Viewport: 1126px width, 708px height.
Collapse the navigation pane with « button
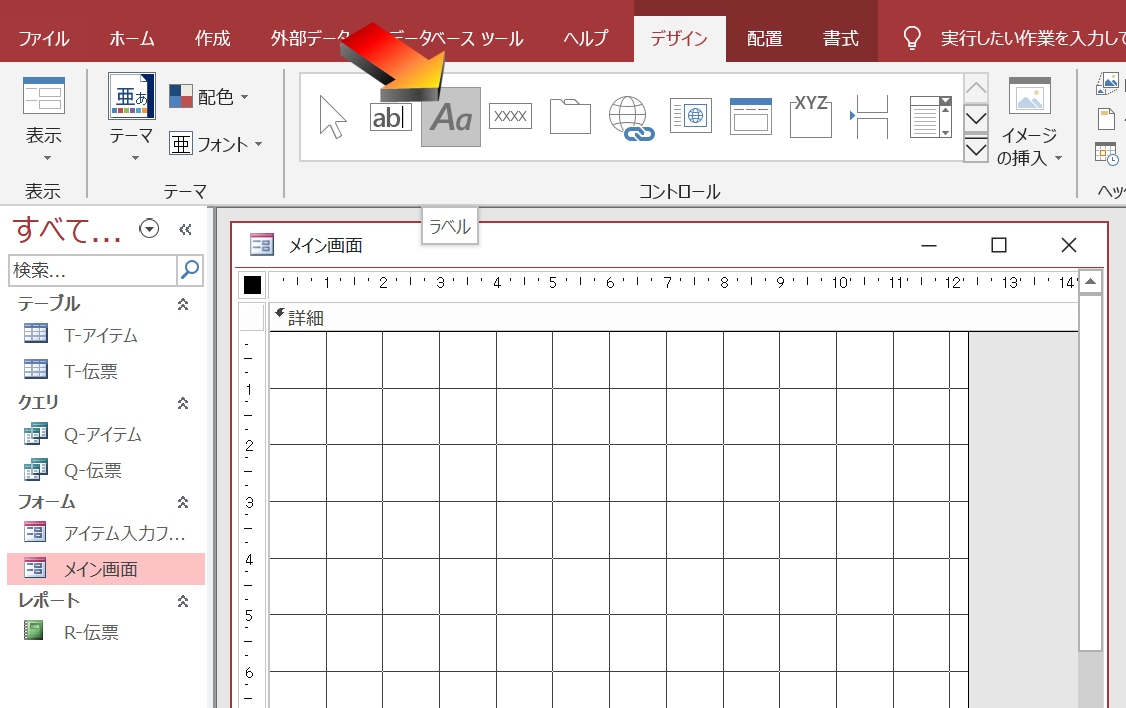pyautogui.click(x=185, y=229)
